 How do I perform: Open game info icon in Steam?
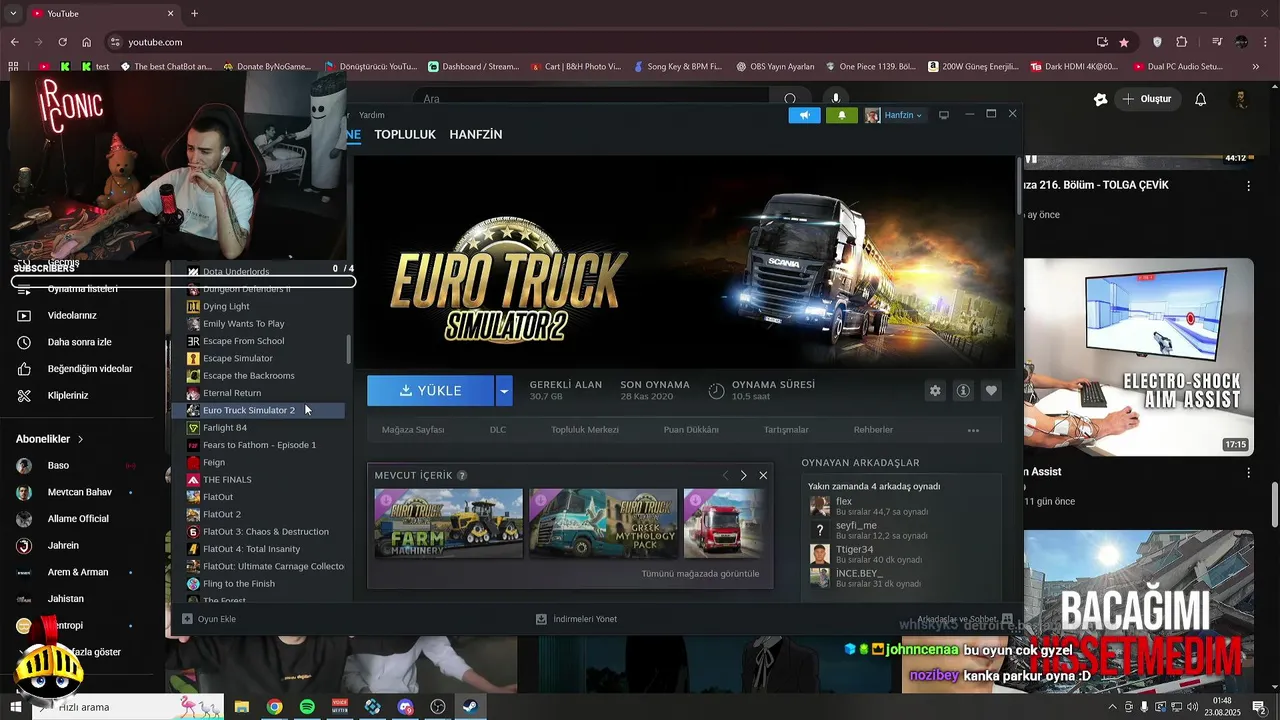(963, 391)
